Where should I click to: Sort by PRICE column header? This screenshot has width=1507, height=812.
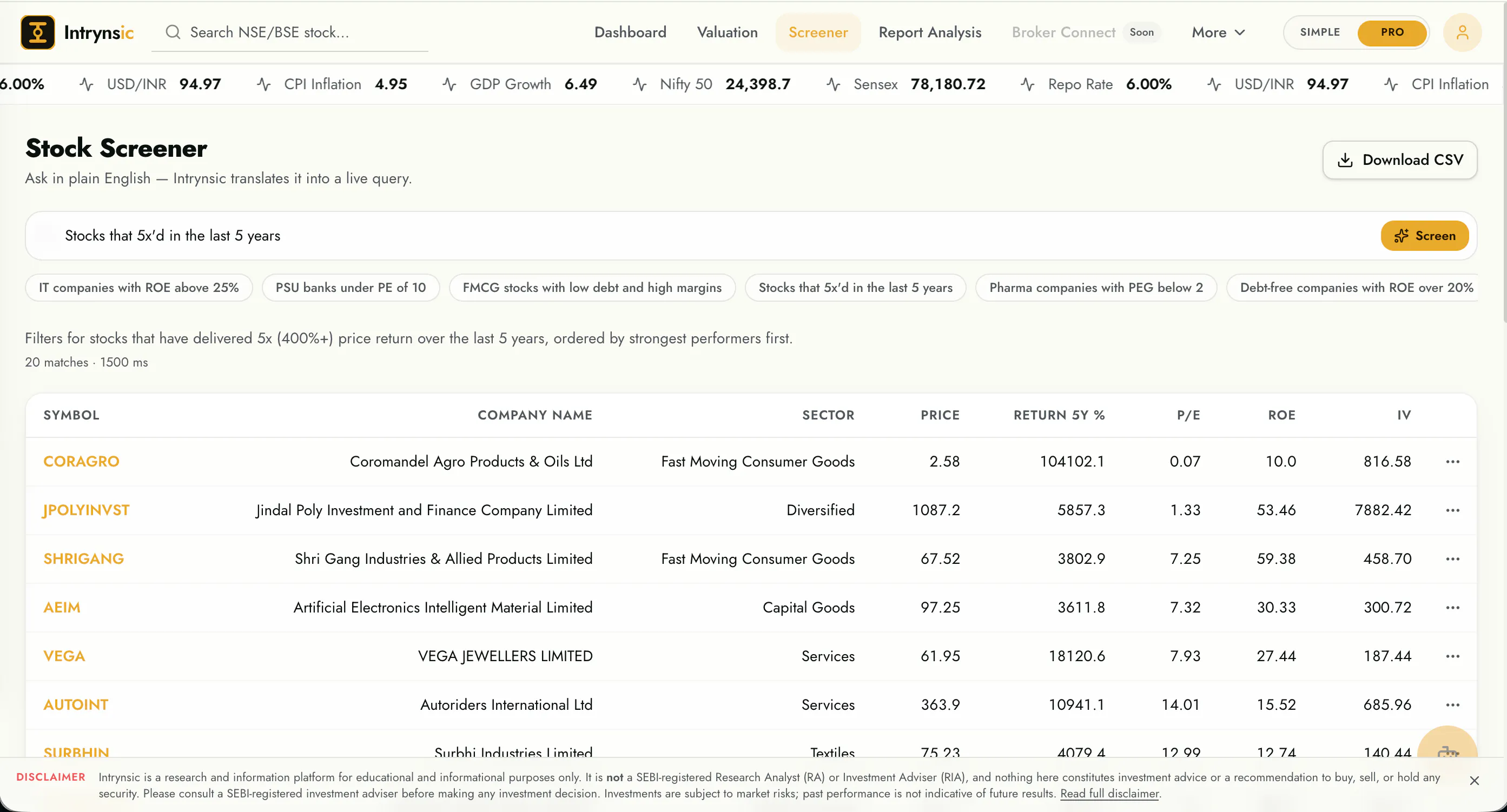(940, 416)
